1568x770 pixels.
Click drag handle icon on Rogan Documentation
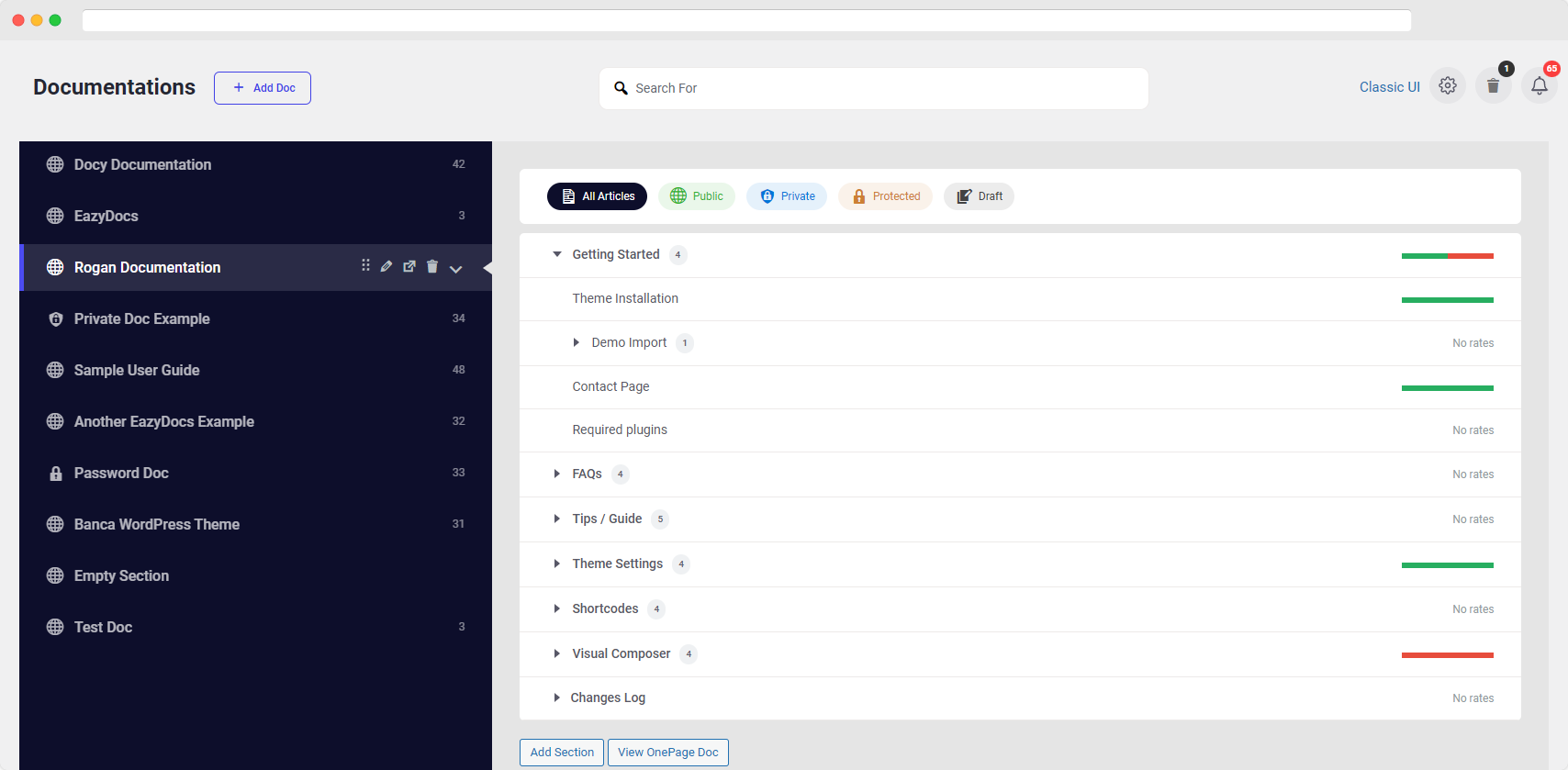tap(365, 265)
